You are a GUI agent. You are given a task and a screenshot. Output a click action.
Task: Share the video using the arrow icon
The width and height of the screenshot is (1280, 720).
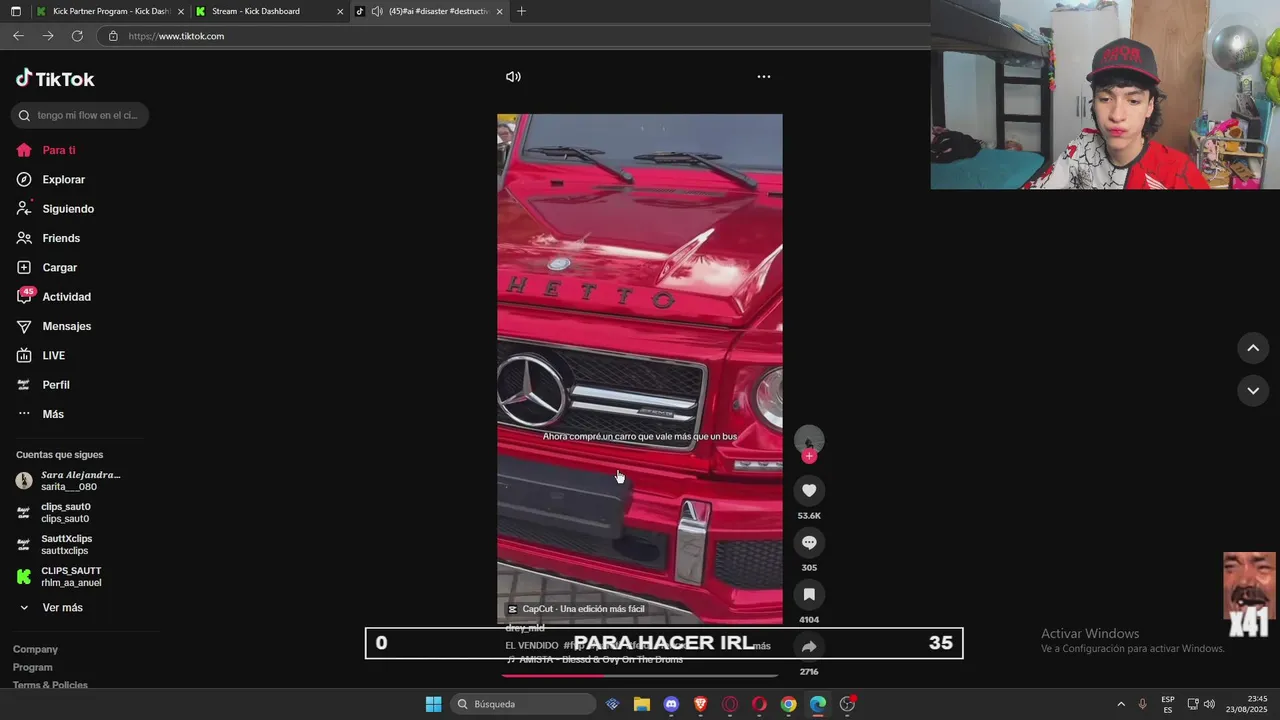coord(809,646)
